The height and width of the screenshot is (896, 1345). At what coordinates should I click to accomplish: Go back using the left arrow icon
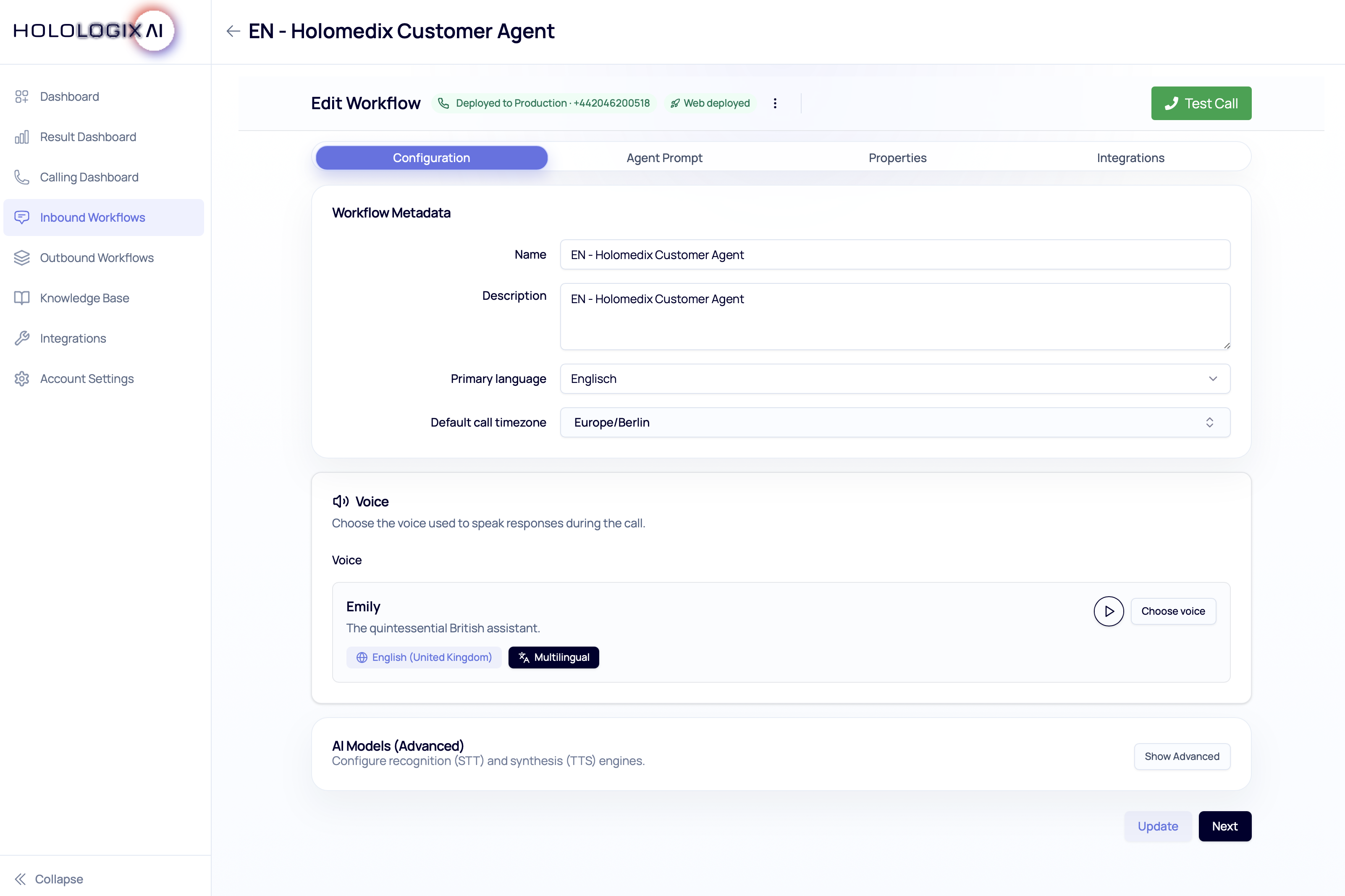(233, 31)
